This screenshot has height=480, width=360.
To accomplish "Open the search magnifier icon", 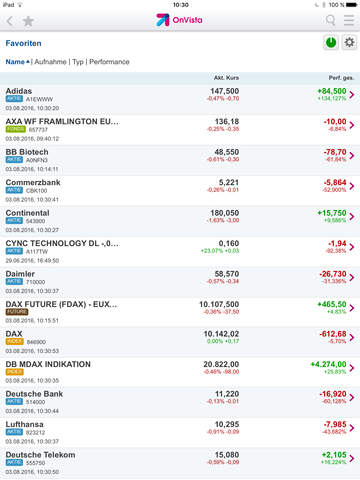I will 330,20.
